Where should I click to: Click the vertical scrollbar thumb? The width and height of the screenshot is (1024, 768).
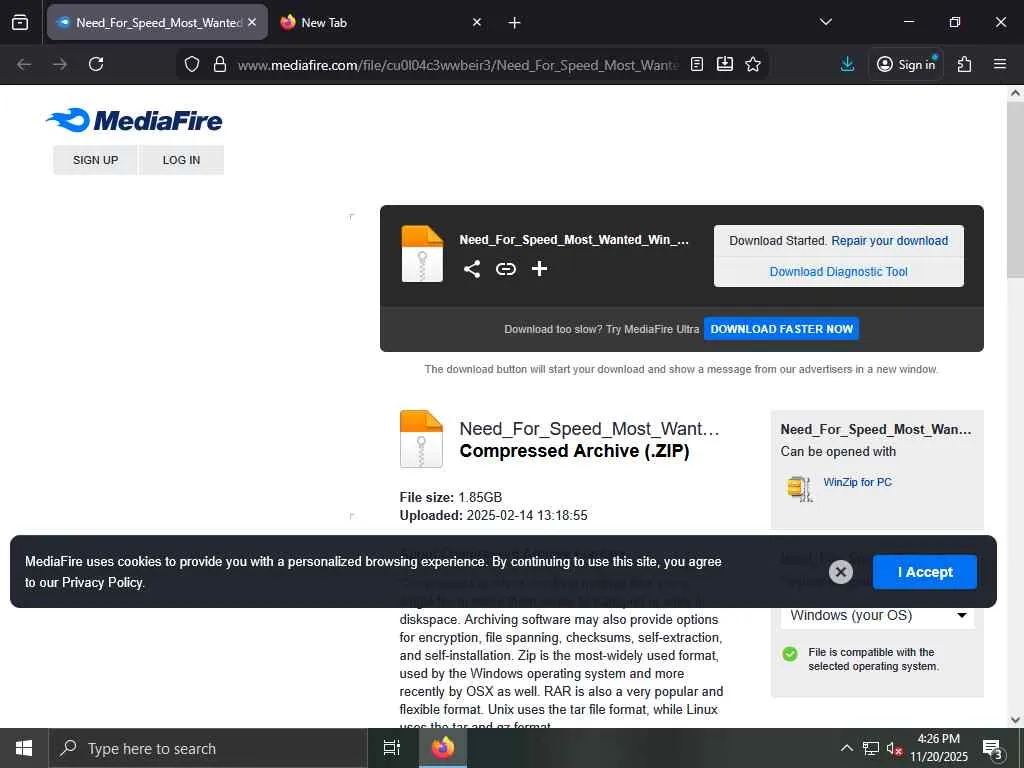[1015, 189]
